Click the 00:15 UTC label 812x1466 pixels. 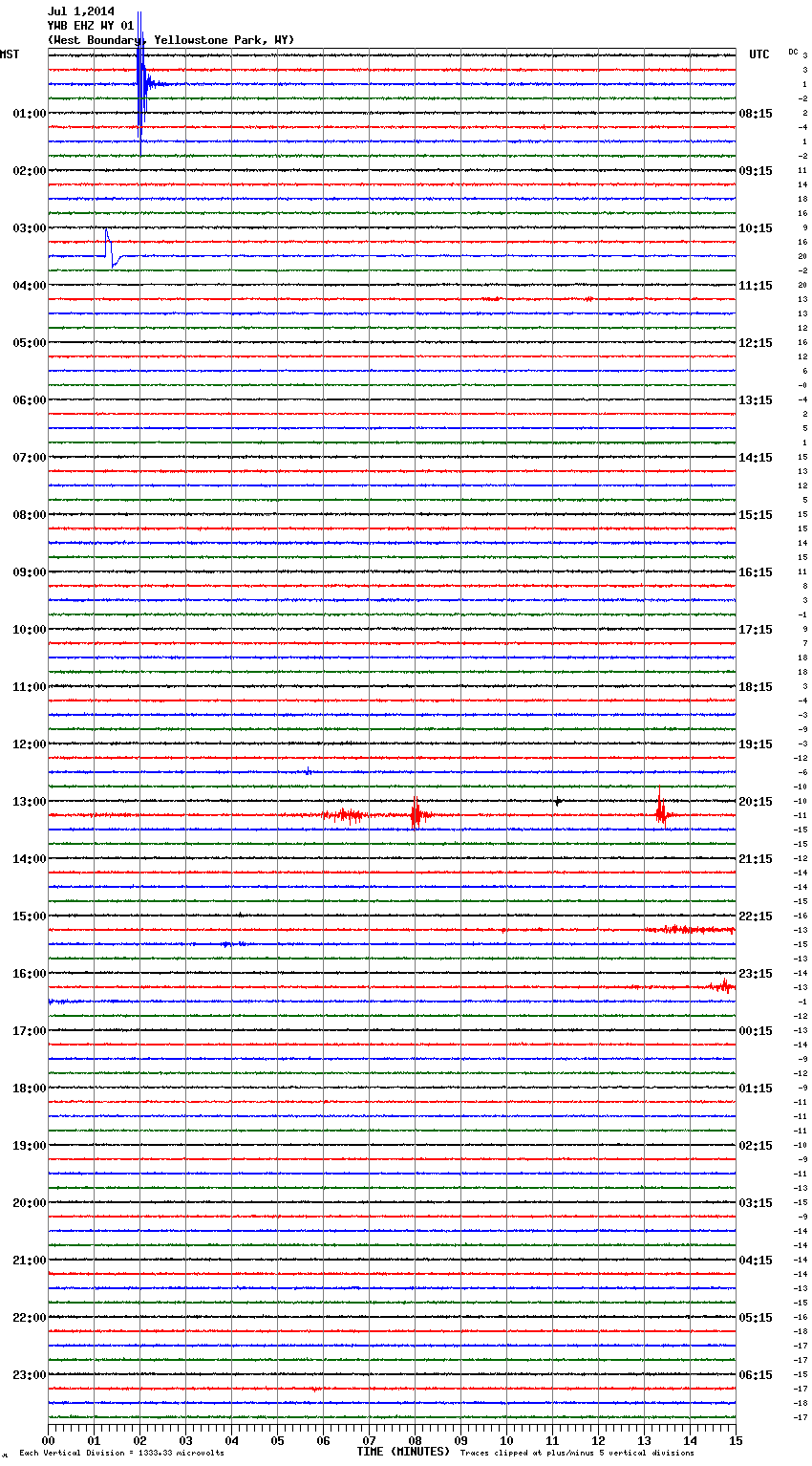pos(756,1030)
